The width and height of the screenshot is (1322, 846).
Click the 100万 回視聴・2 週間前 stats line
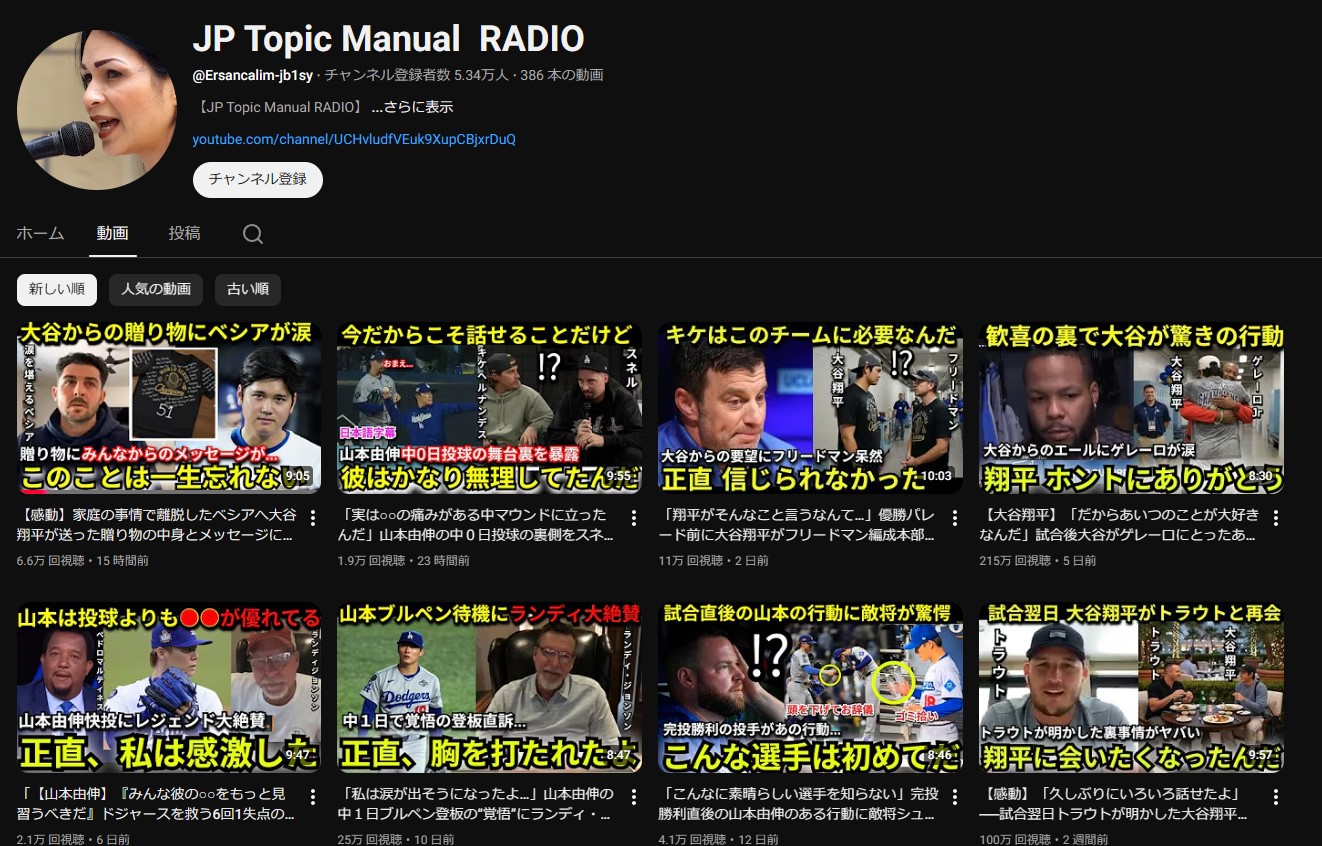tap(1044, 839)
